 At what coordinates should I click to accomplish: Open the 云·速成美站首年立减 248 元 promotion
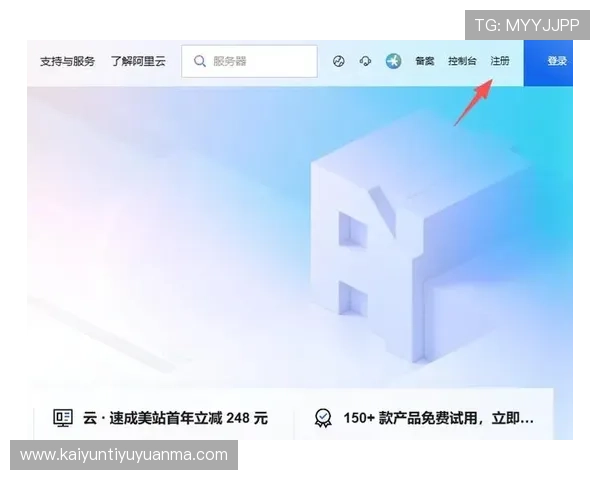[x=175, y=418]
